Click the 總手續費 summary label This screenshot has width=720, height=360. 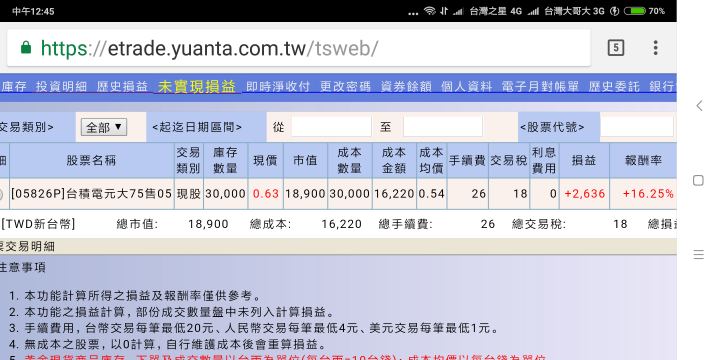[405, 224]
